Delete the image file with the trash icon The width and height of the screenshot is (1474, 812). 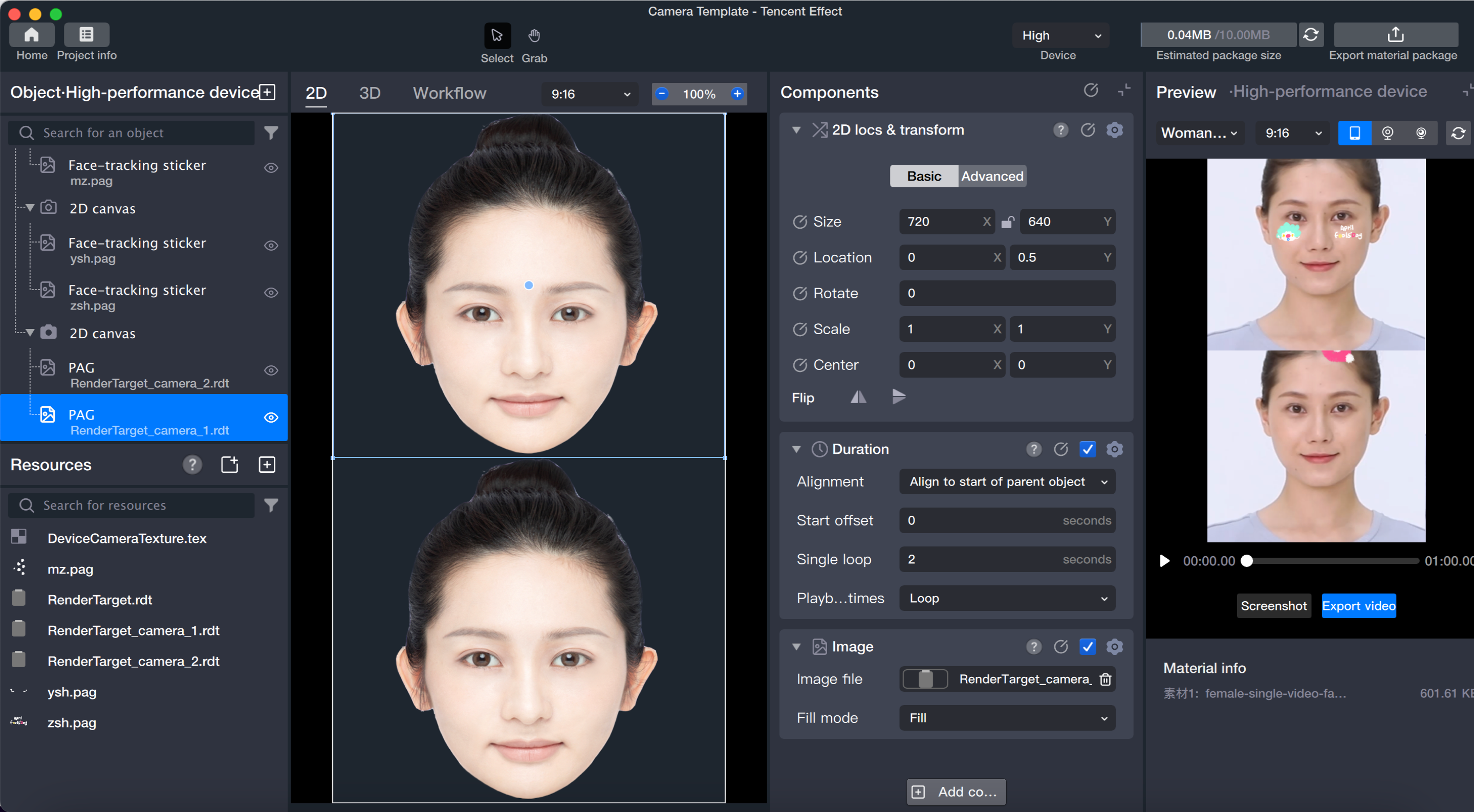(x=1105, y=679)
